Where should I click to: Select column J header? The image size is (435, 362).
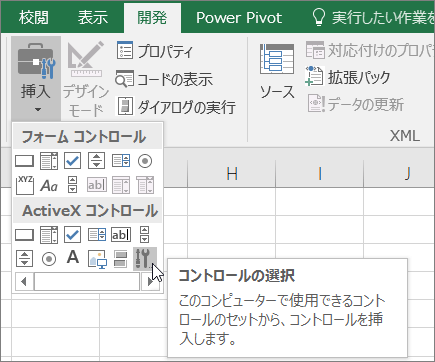pyautogui.click(x=399, y=173)
